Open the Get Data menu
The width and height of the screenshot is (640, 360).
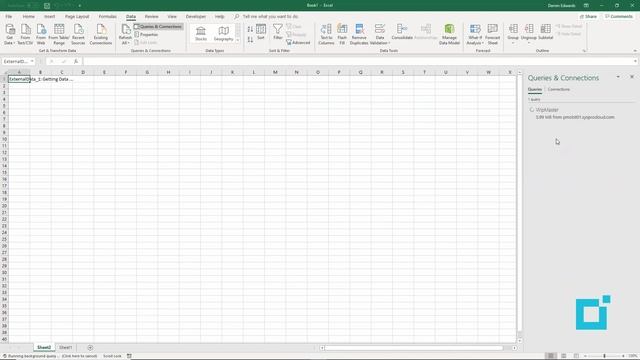[x=9, y=34]
